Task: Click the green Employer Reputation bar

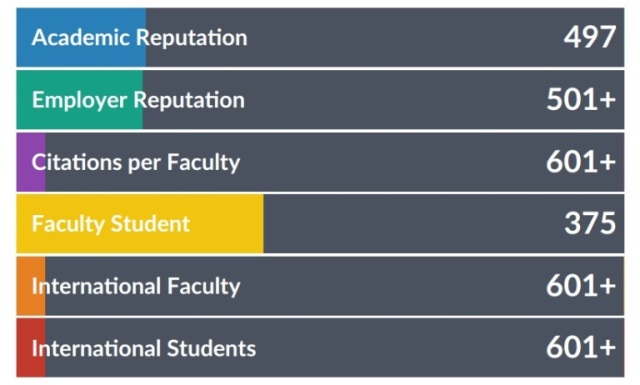Action: [80, 100]
